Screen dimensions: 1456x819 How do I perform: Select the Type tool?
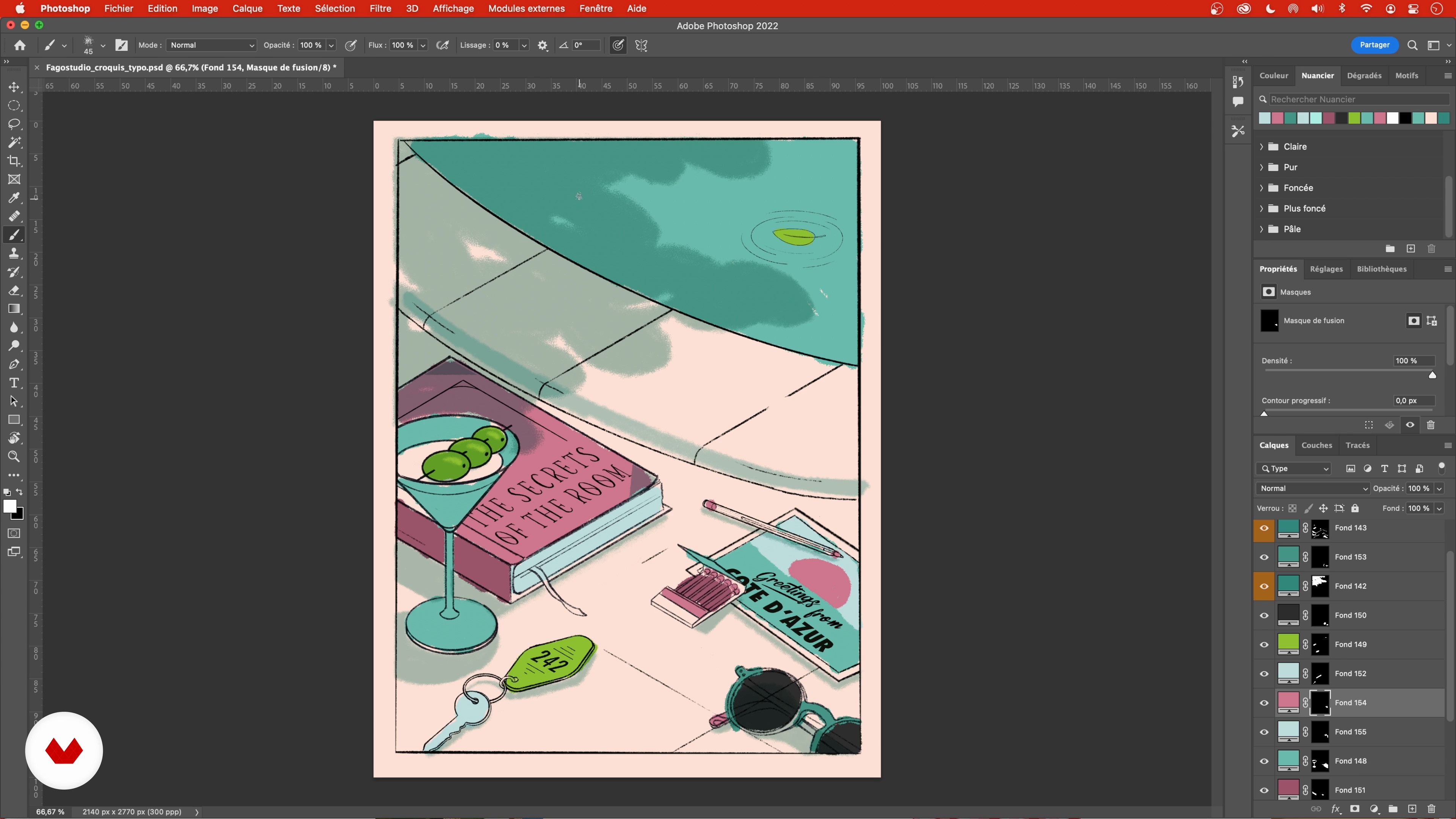tap(14, 383)
